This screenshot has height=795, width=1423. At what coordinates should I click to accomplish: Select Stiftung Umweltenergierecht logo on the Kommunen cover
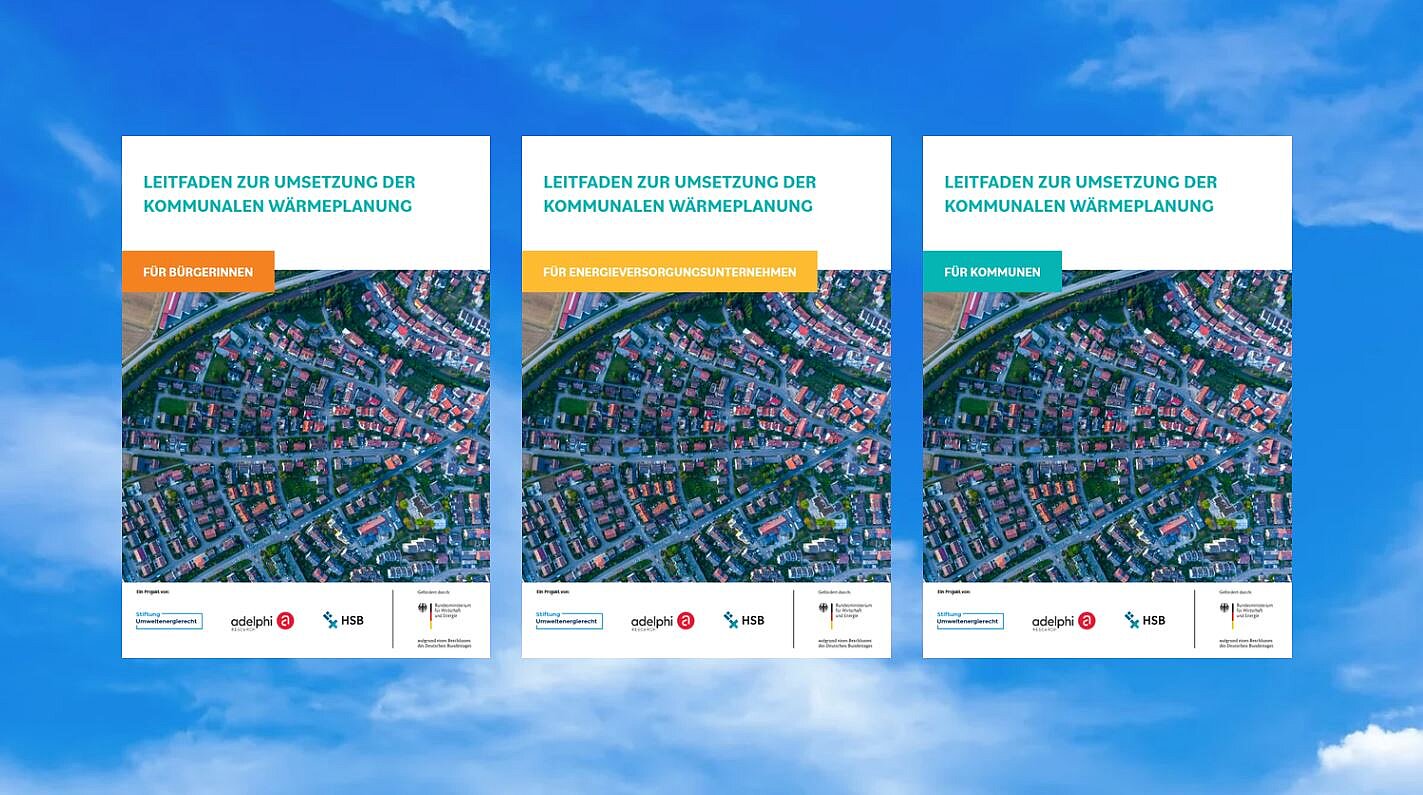point(970,620)
